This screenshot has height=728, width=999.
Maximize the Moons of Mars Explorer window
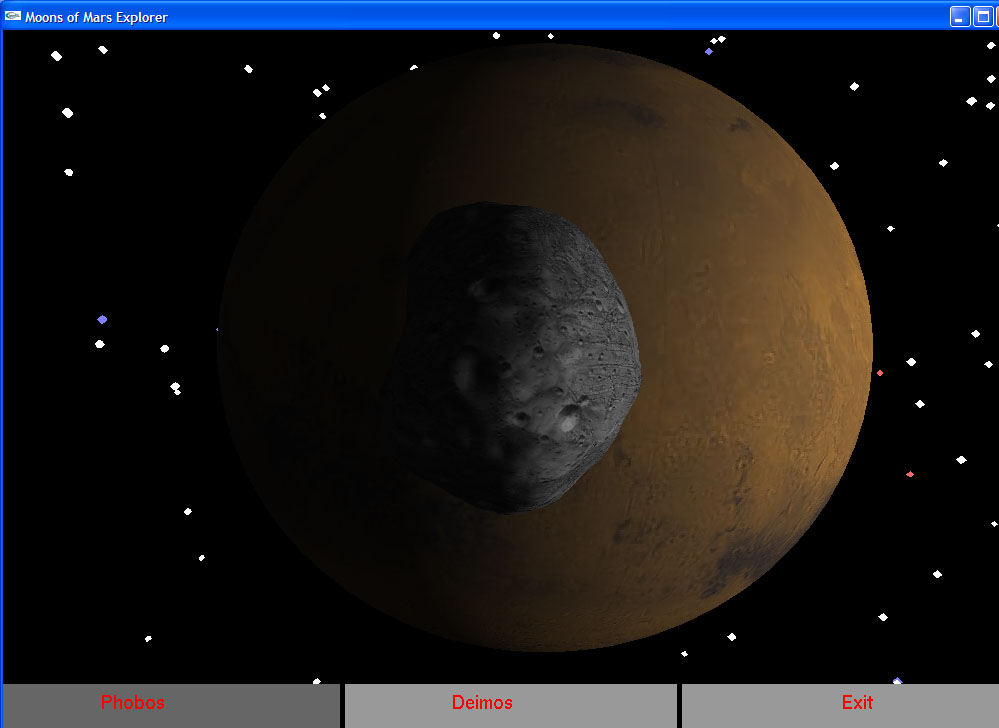[982, 17]
